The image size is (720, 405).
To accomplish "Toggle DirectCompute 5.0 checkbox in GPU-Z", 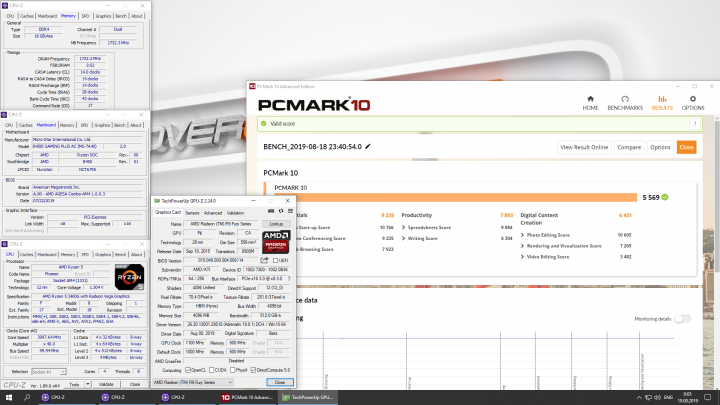I will (253, 370).
